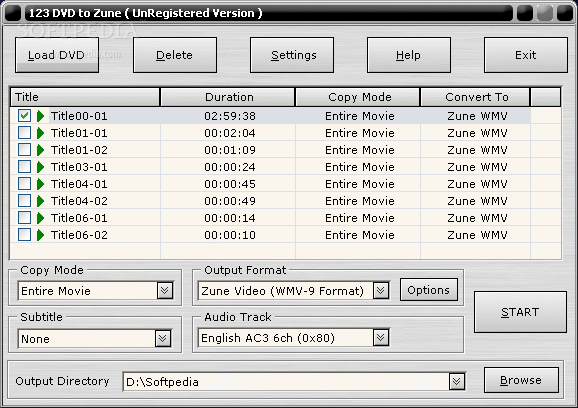Viewport: 578px width, 408px height.
Task: Tick the Title06-02 checkbox
Action: pyautogui.click(x=24, y=234)
